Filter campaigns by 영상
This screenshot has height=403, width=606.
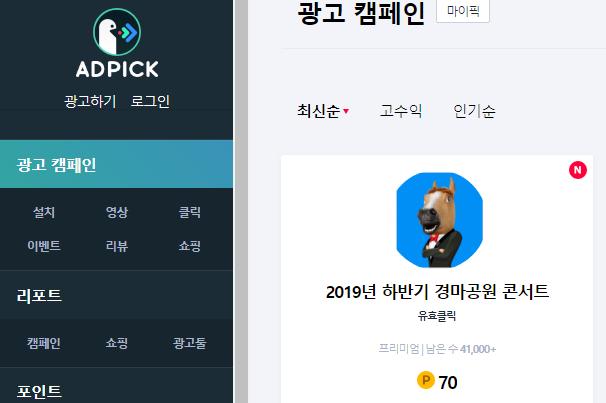[117, 212]
